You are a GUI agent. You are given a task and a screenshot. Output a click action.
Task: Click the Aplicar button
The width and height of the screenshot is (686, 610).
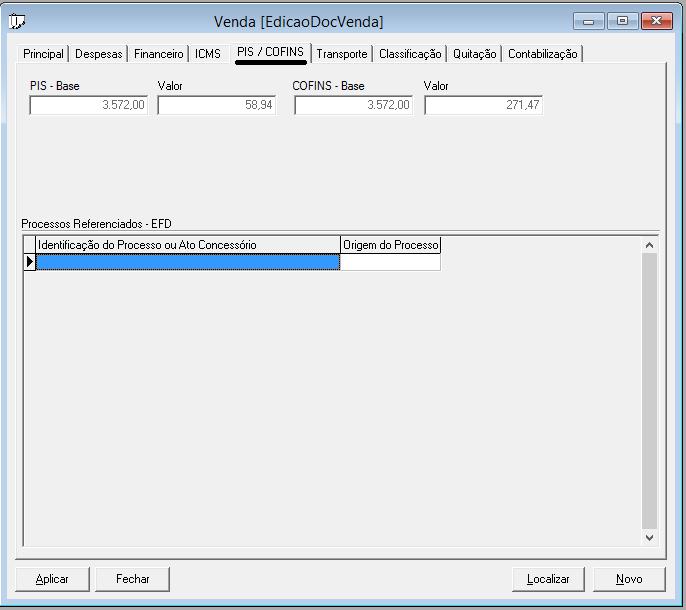pyautogui.click(x=52, y=579)
